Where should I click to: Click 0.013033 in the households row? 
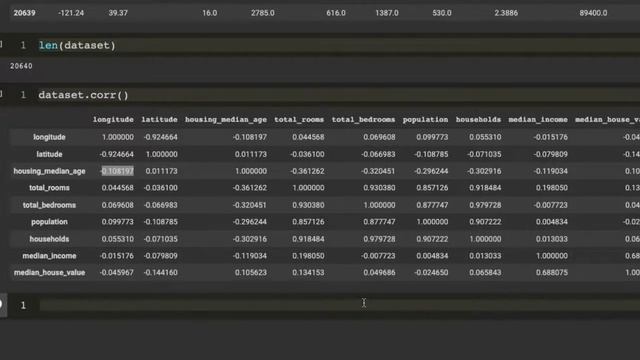click(551, 239)
